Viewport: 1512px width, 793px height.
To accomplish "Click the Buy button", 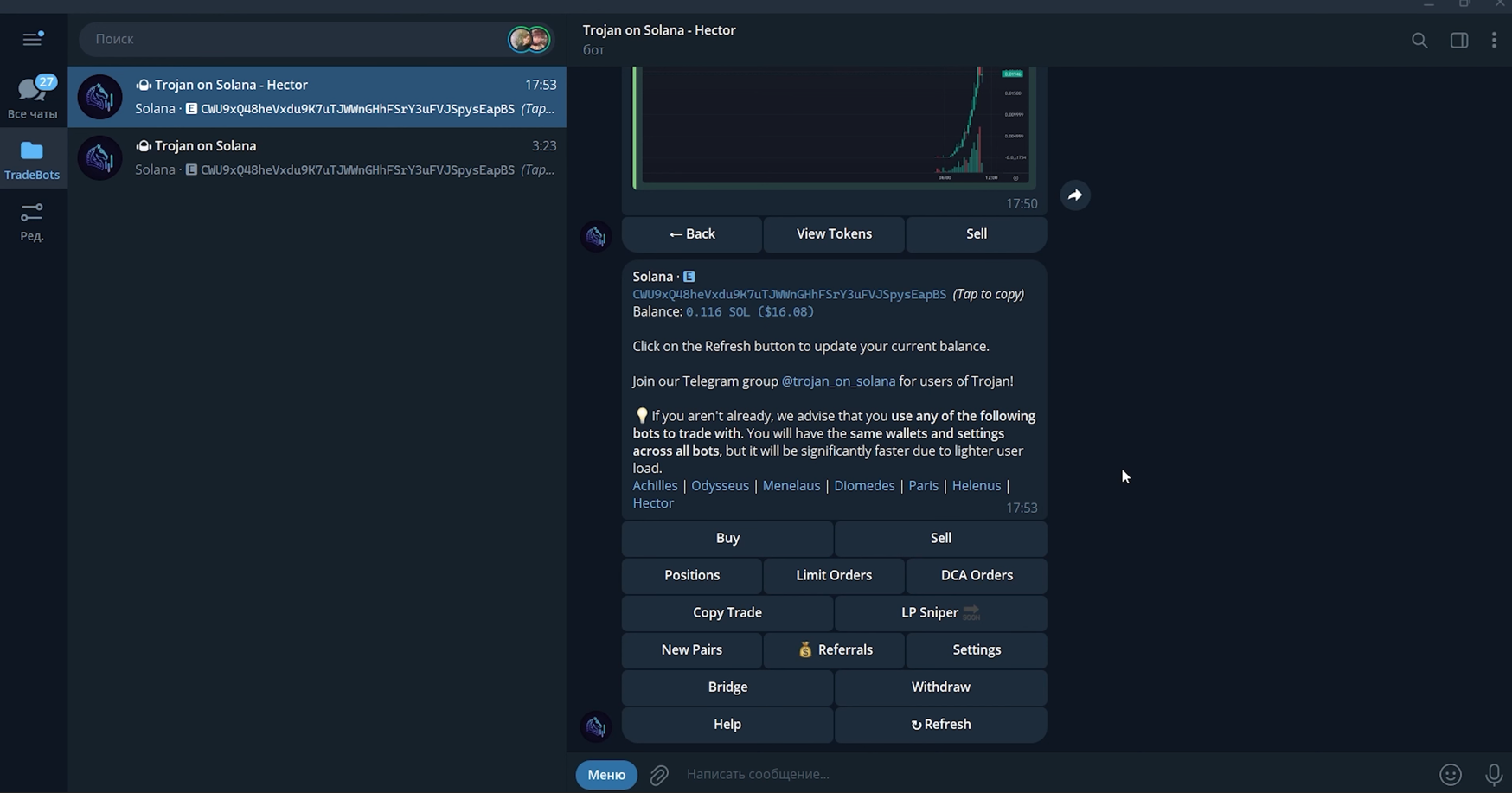I will 727,538.
